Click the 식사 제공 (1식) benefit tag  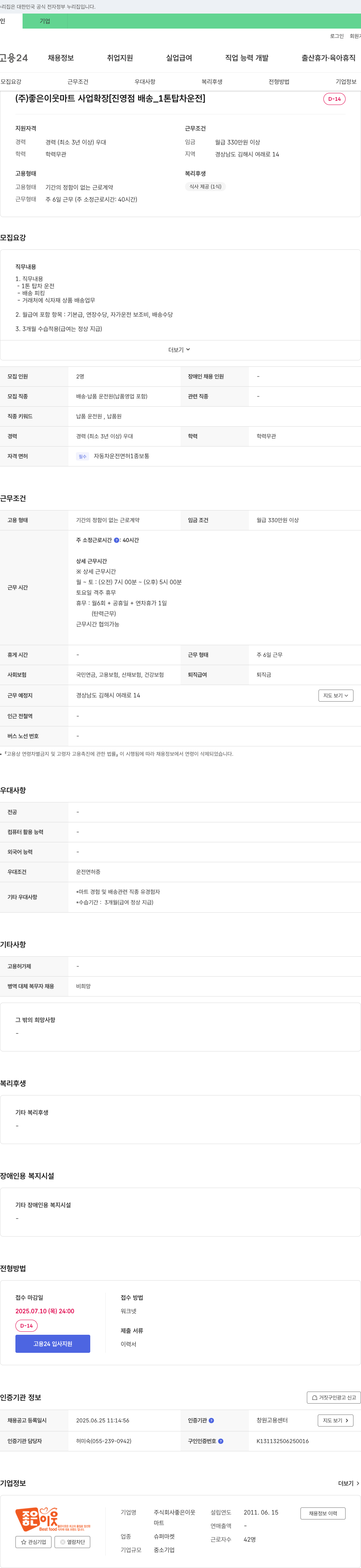click(x=205, y=187)
